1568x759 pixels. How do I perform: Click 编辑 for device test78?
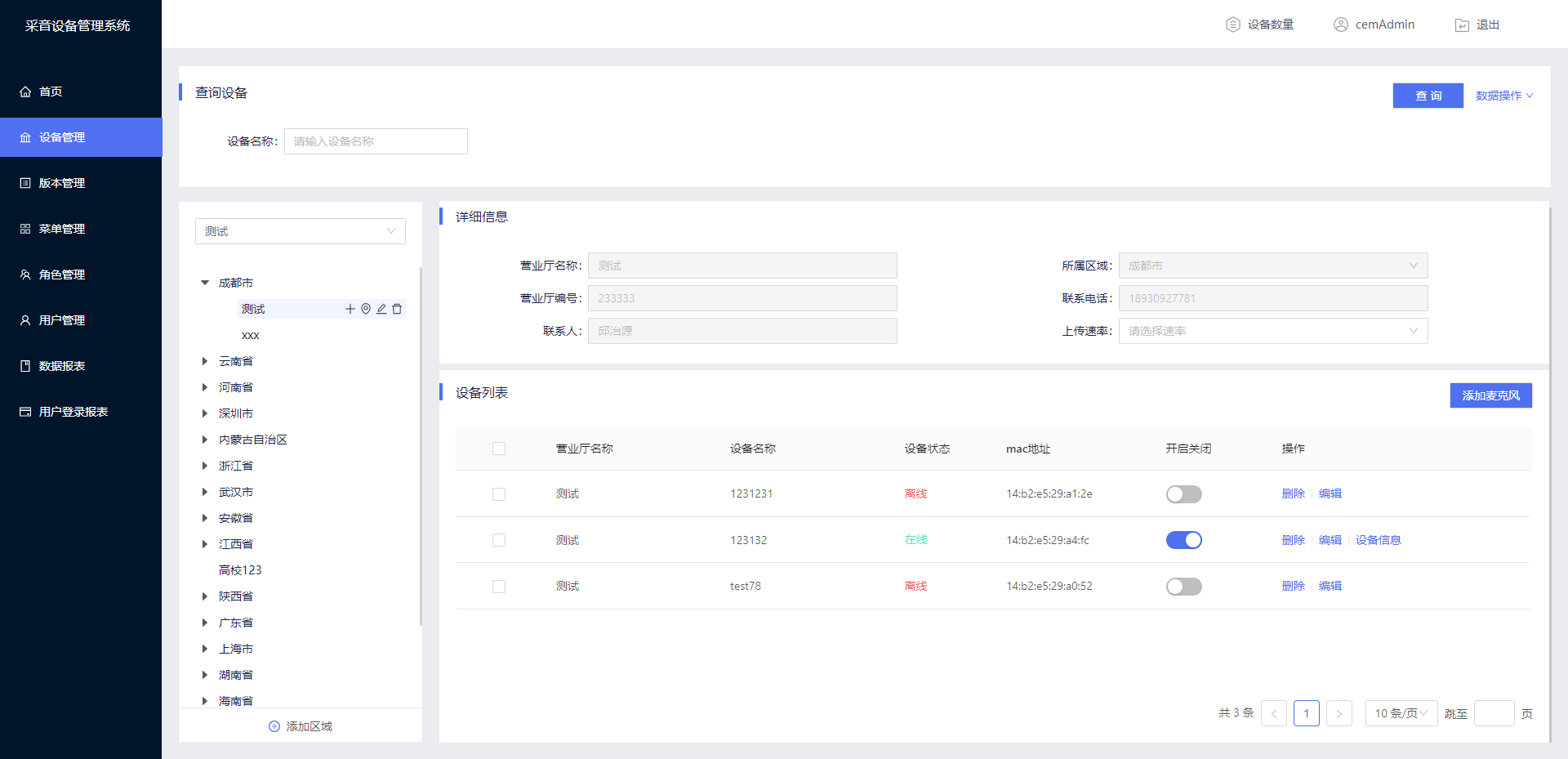pyautogui.click(x=1330, y=586)
